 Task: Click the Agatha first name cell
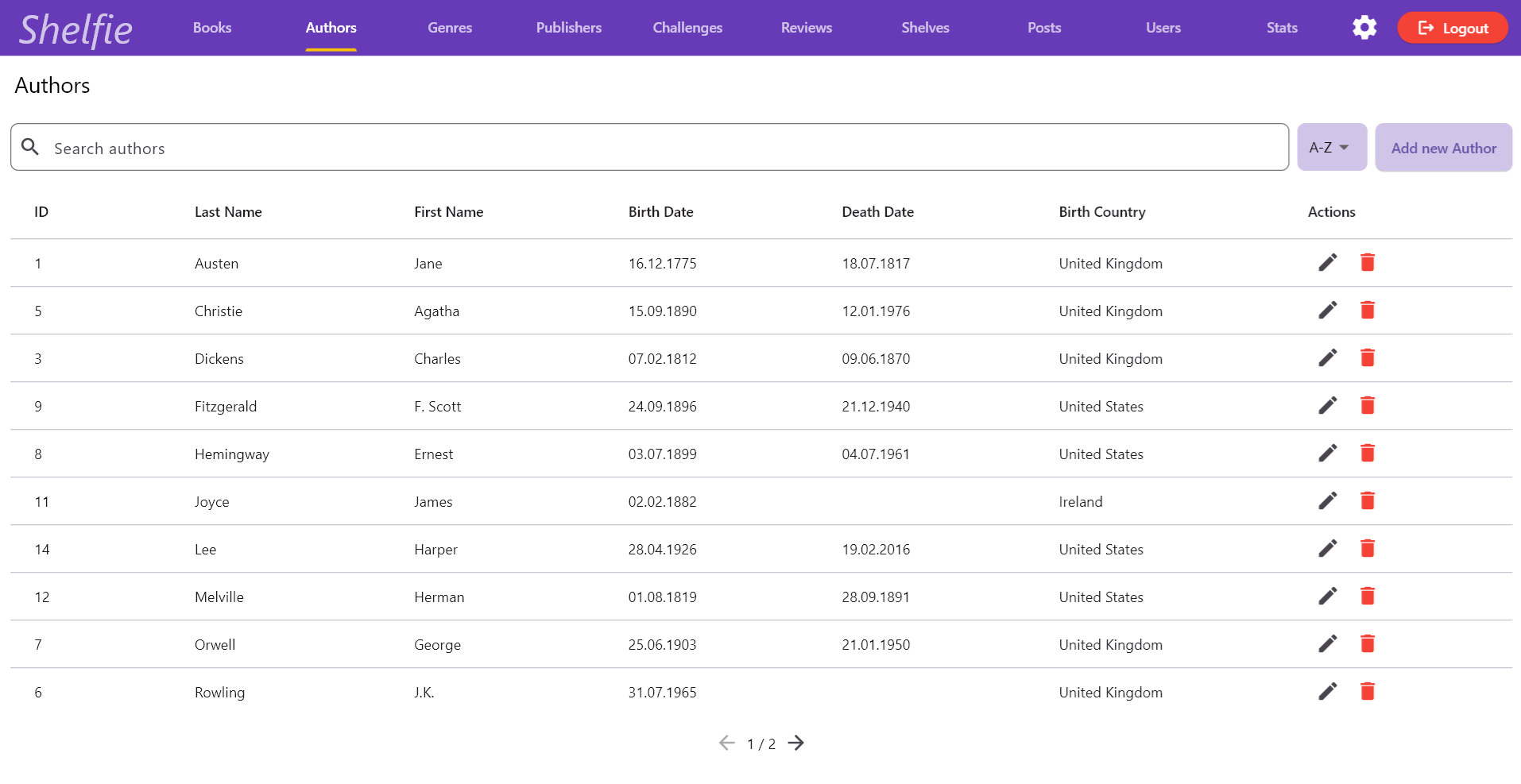[x=436, y=311]
